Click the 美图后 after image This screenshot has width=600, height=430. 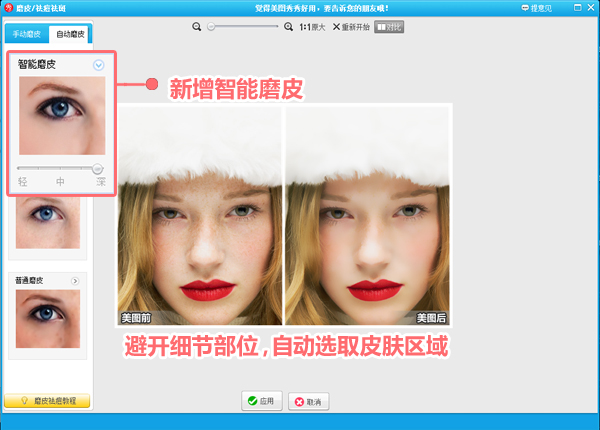pyautogui.click(x=367, y=216)
